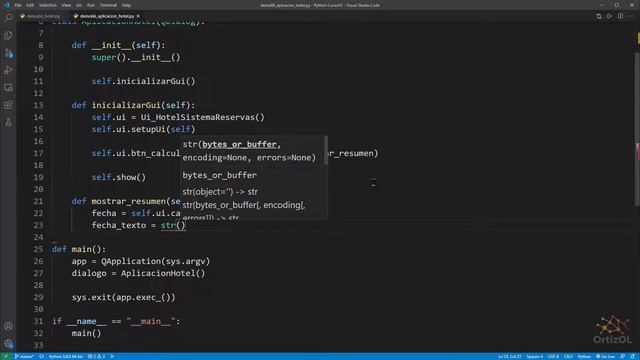Open the Manage gear icon
The height and width of the screenshot is (360, 640).
(8, 344)
